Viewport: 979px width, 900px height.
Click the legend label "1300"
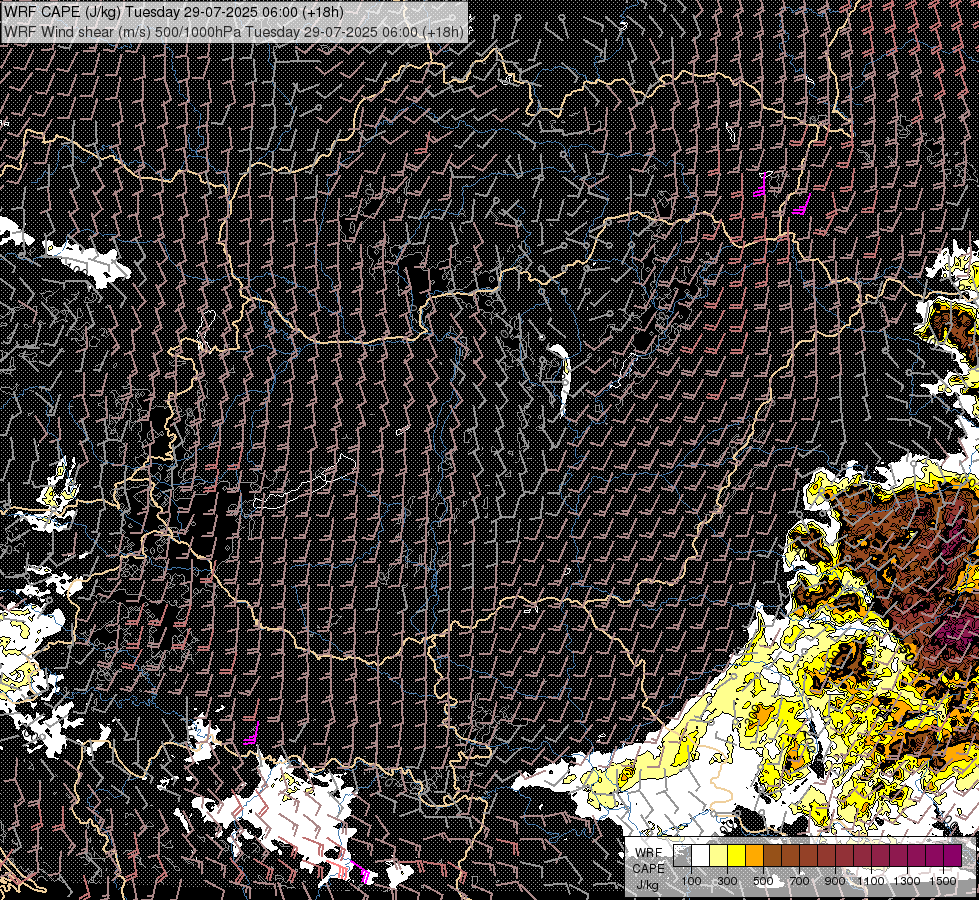point(907,881)
